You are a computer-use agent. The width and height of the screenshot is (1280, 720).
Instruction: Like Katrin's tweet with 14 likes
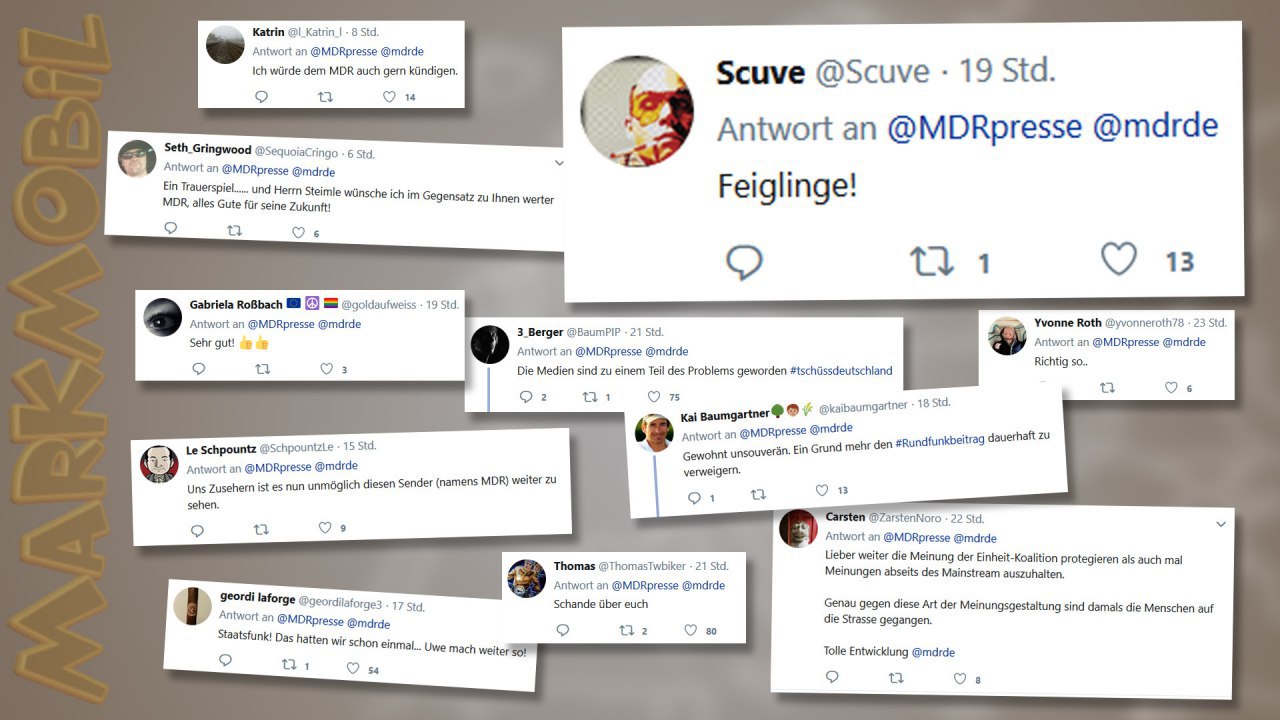[x=390, y=97]
